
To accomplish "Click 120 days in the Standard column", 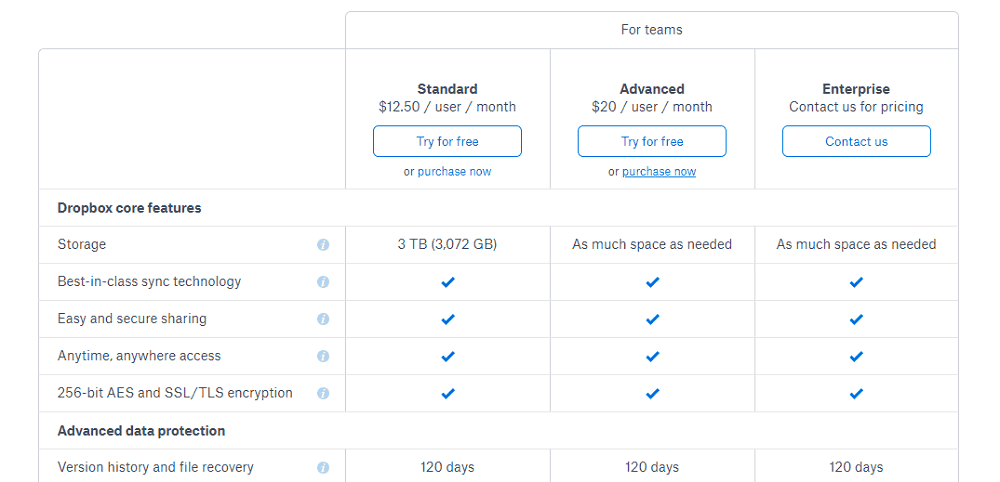I will pos(447,467).
